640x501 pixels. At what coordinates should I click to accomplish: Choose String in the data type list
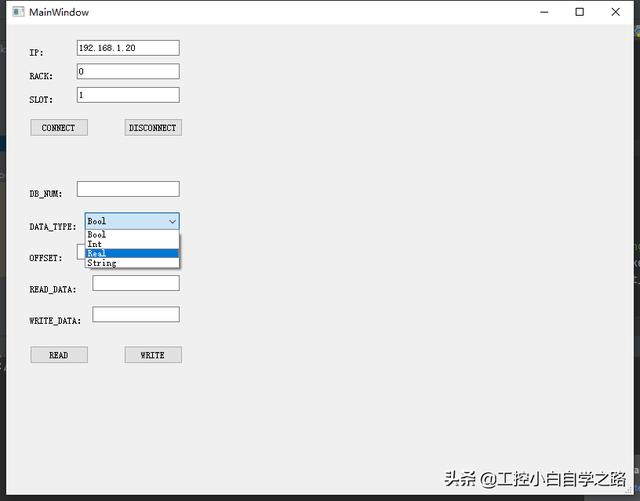point(132,263)
